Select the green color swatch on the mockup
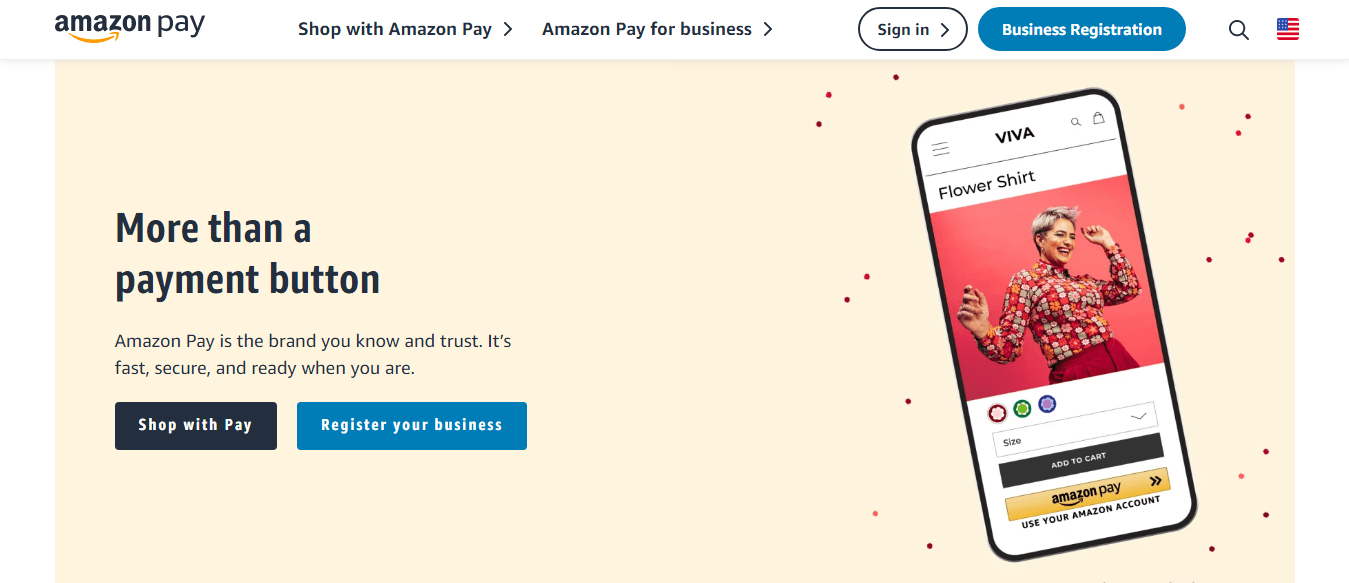This screenshot has width=1349, height=583. [1022, 407]
